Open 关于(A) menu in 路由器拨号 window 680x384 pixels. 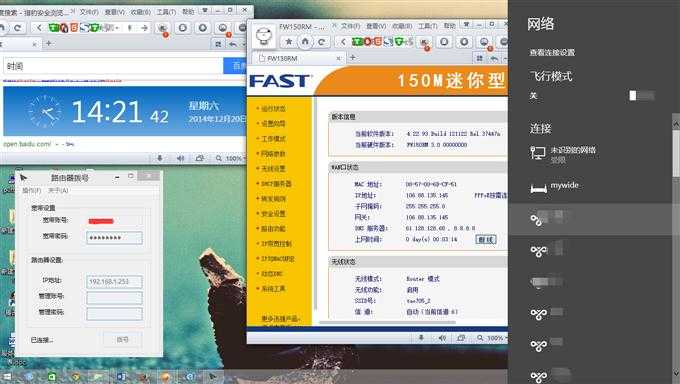point(58,190)
